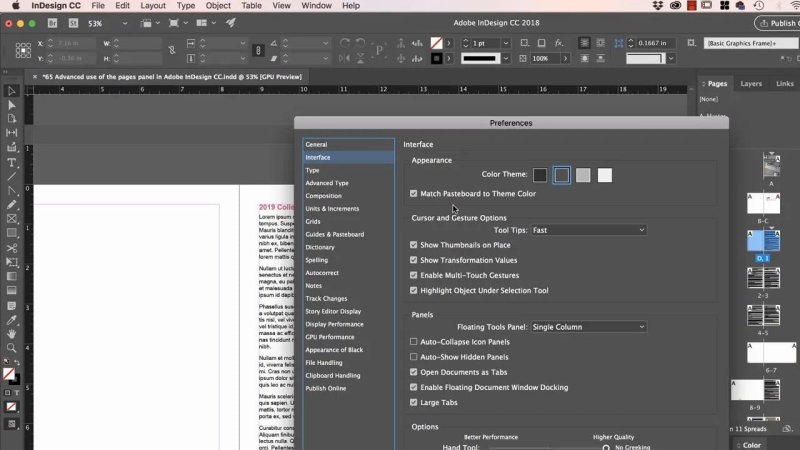800x450 pixels.
Task: Pick the Hand tool
Action: tap(11, 334)
